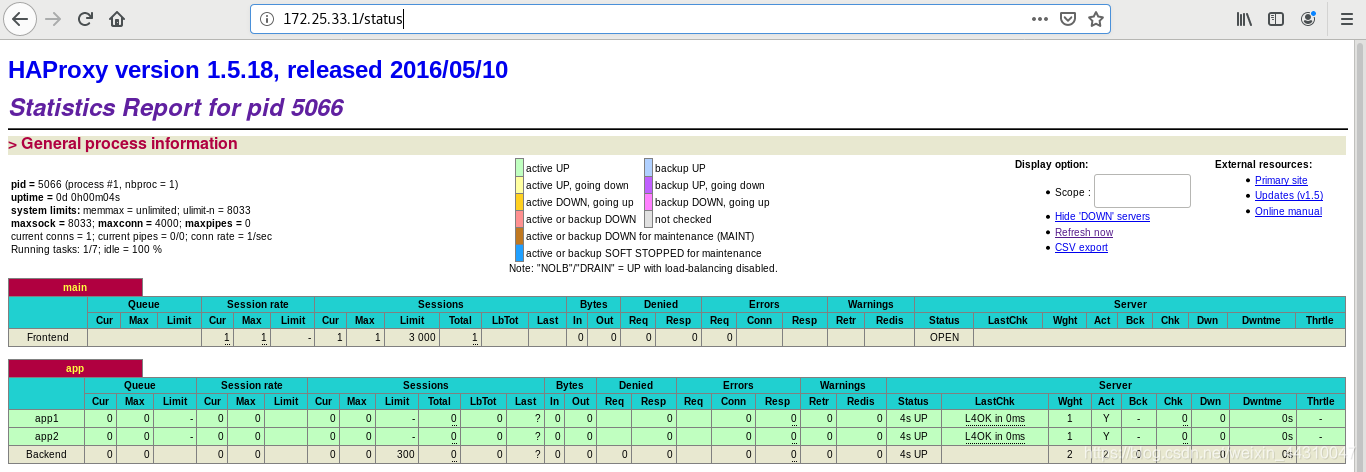Click the Session rate header in the main table
The height and width of the screenshot is (472, 1366).
(258, 304)
